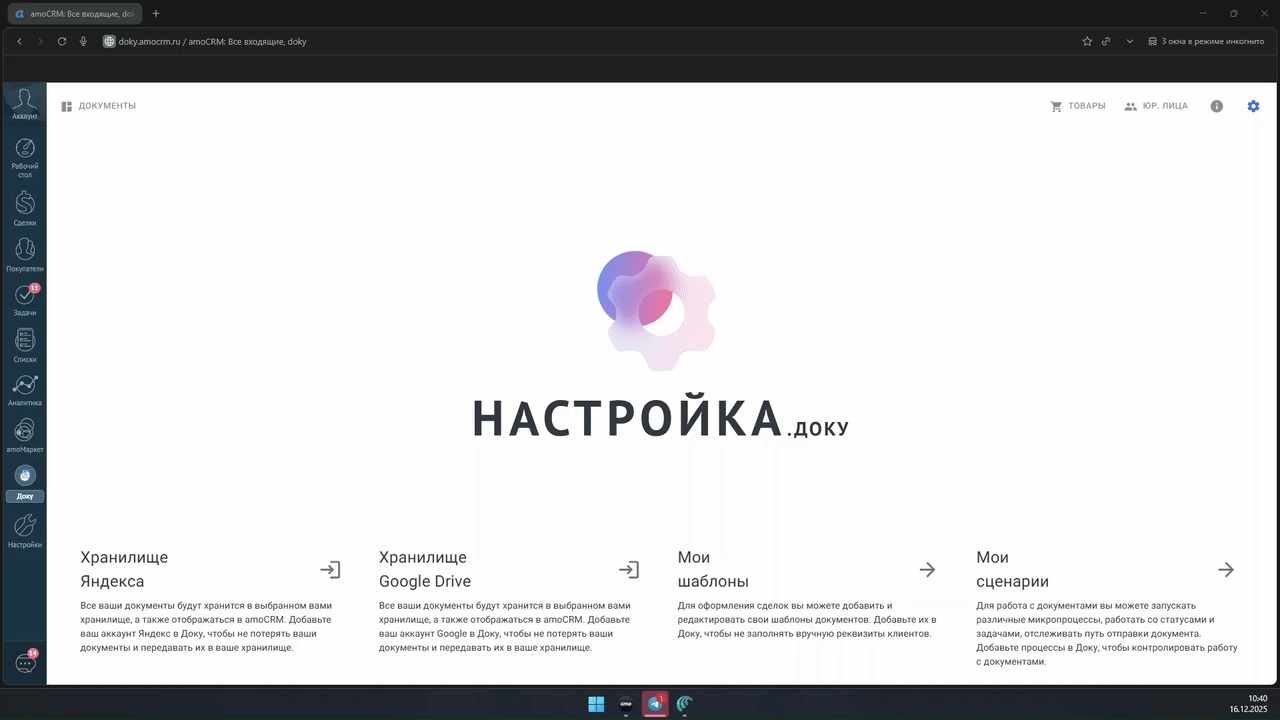Click the Документы grid icon
Screen dimensions: 1280x720
(x=67, y=106)
